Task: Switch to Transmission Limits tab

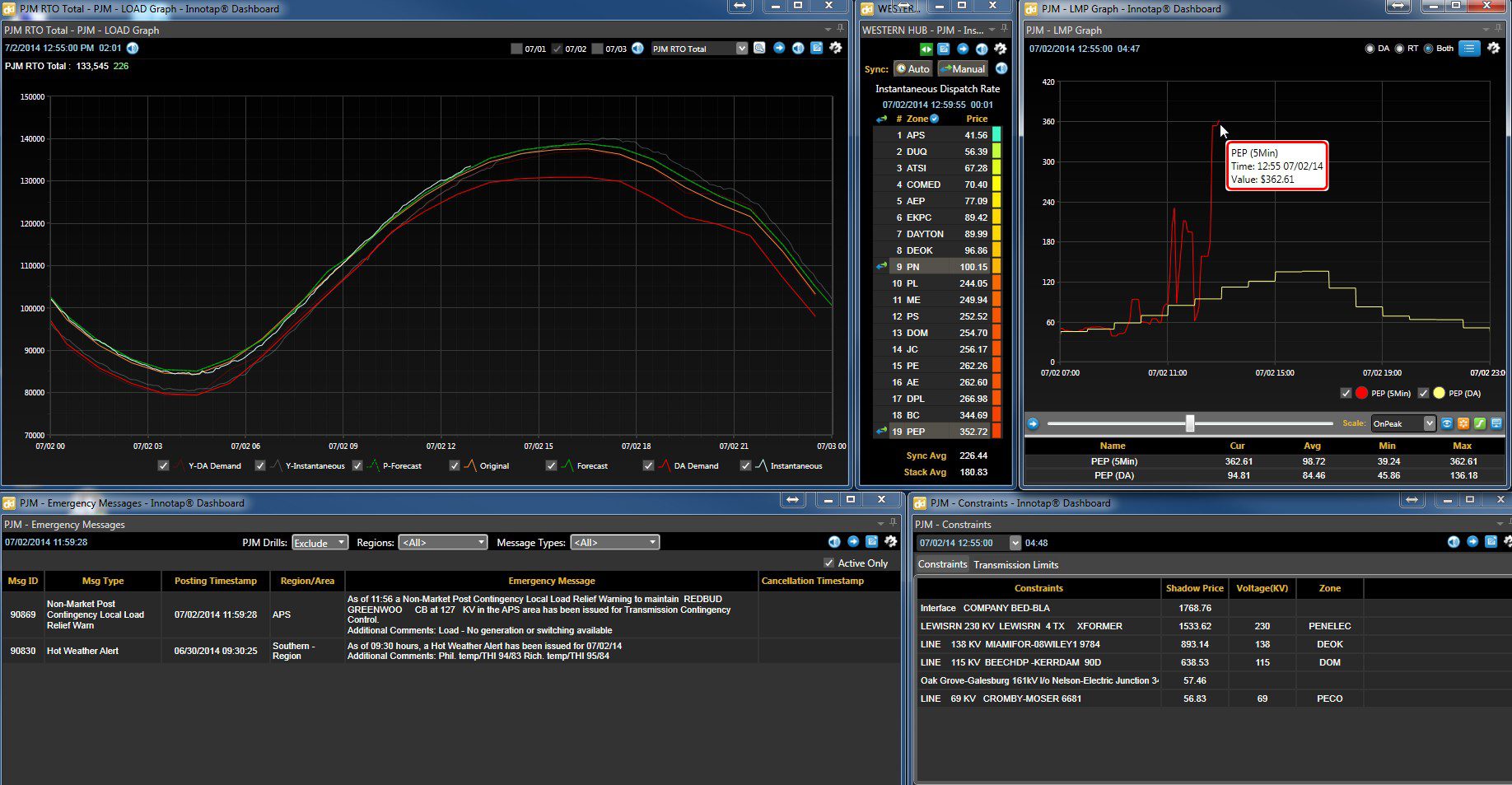Action: pos(1015,564)
